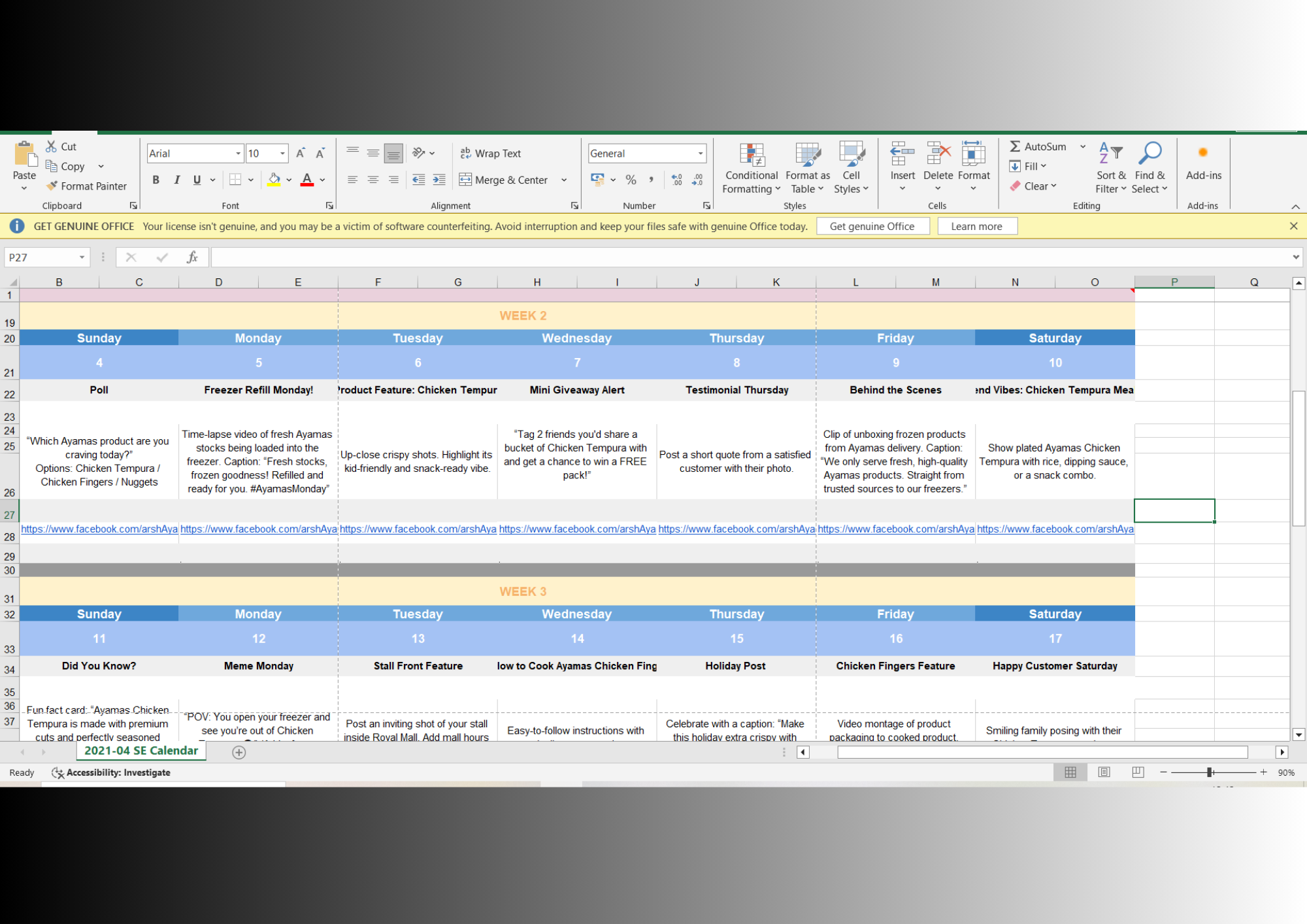Screen dimensions: 1307x924
Task: Expand the formula bar
Action: (x=1296, y=257)
